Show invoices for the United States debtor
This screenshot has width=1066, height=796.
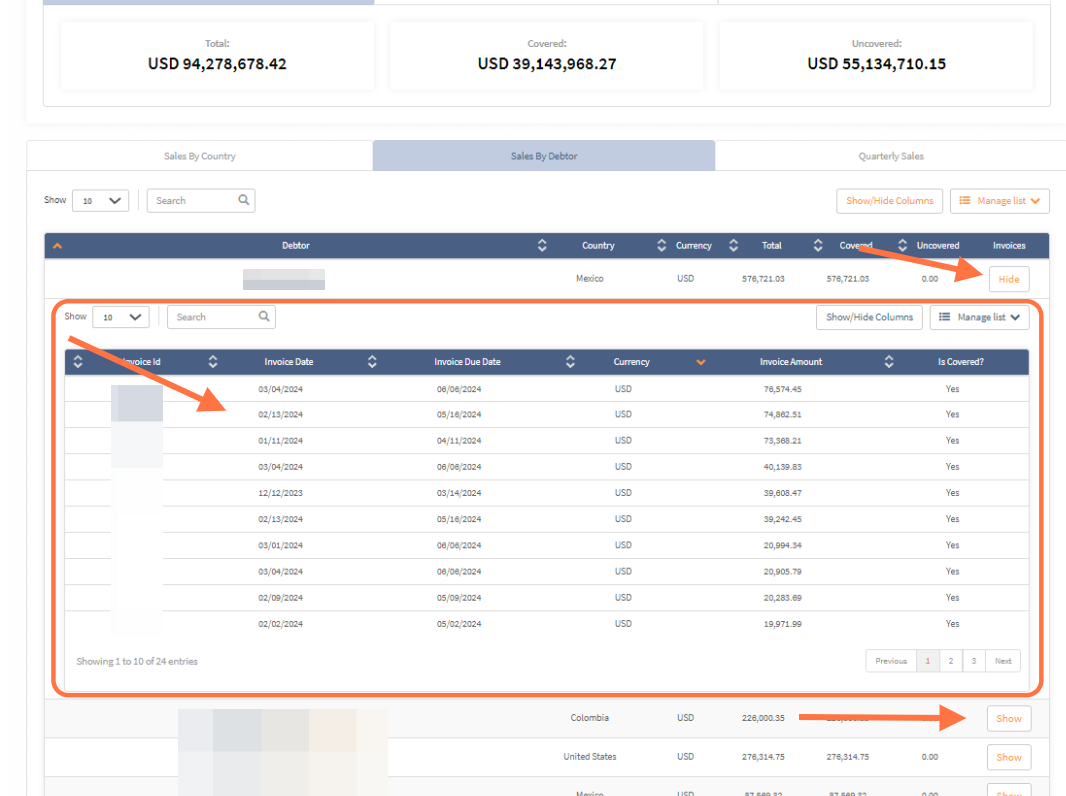(x=1008, y=757)
